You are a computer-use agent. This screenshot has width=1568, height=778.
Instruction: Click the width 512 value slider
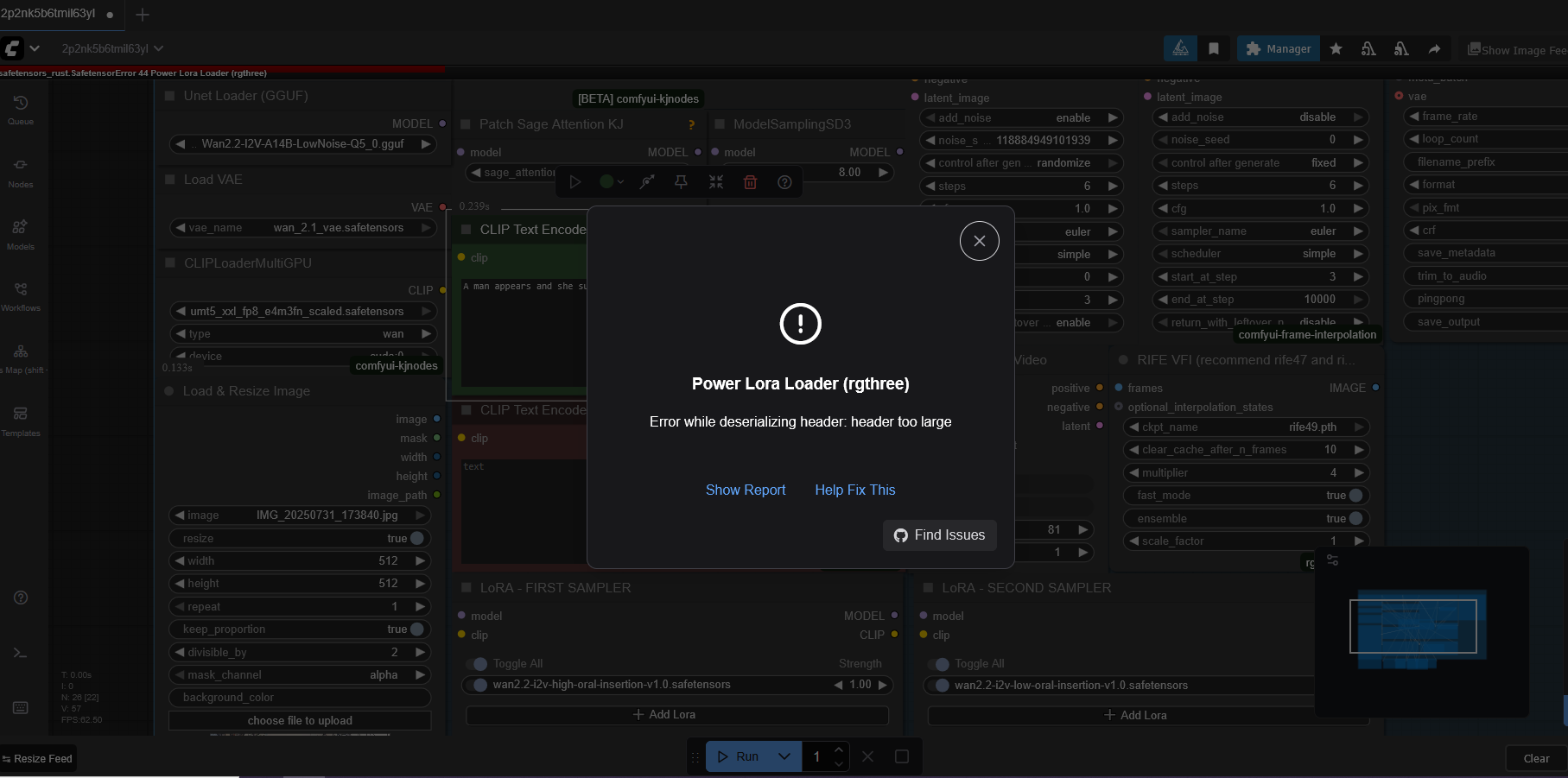tap(300, 560)
